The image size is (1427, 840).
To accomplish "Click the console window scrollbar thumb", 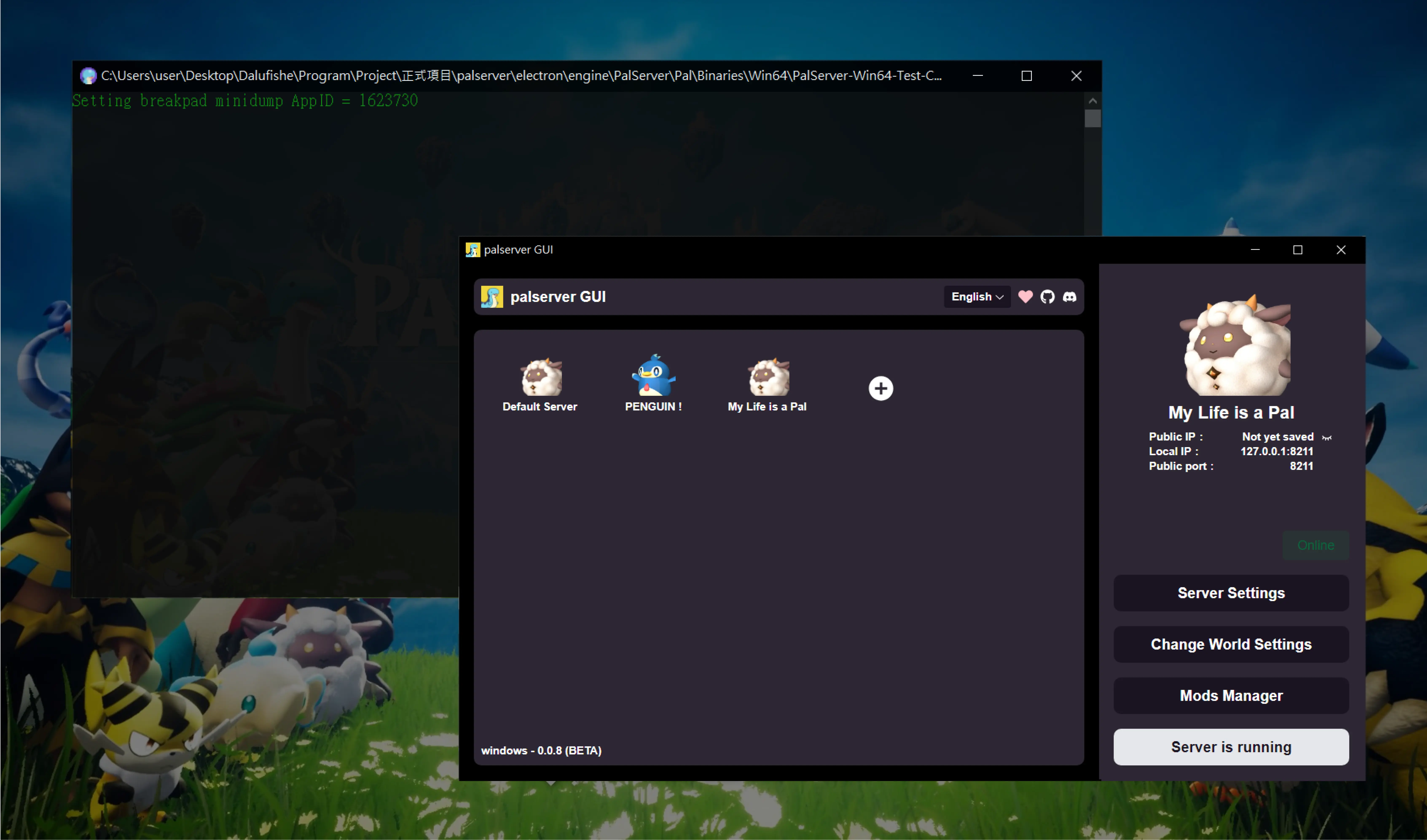I will [1093, 118].
